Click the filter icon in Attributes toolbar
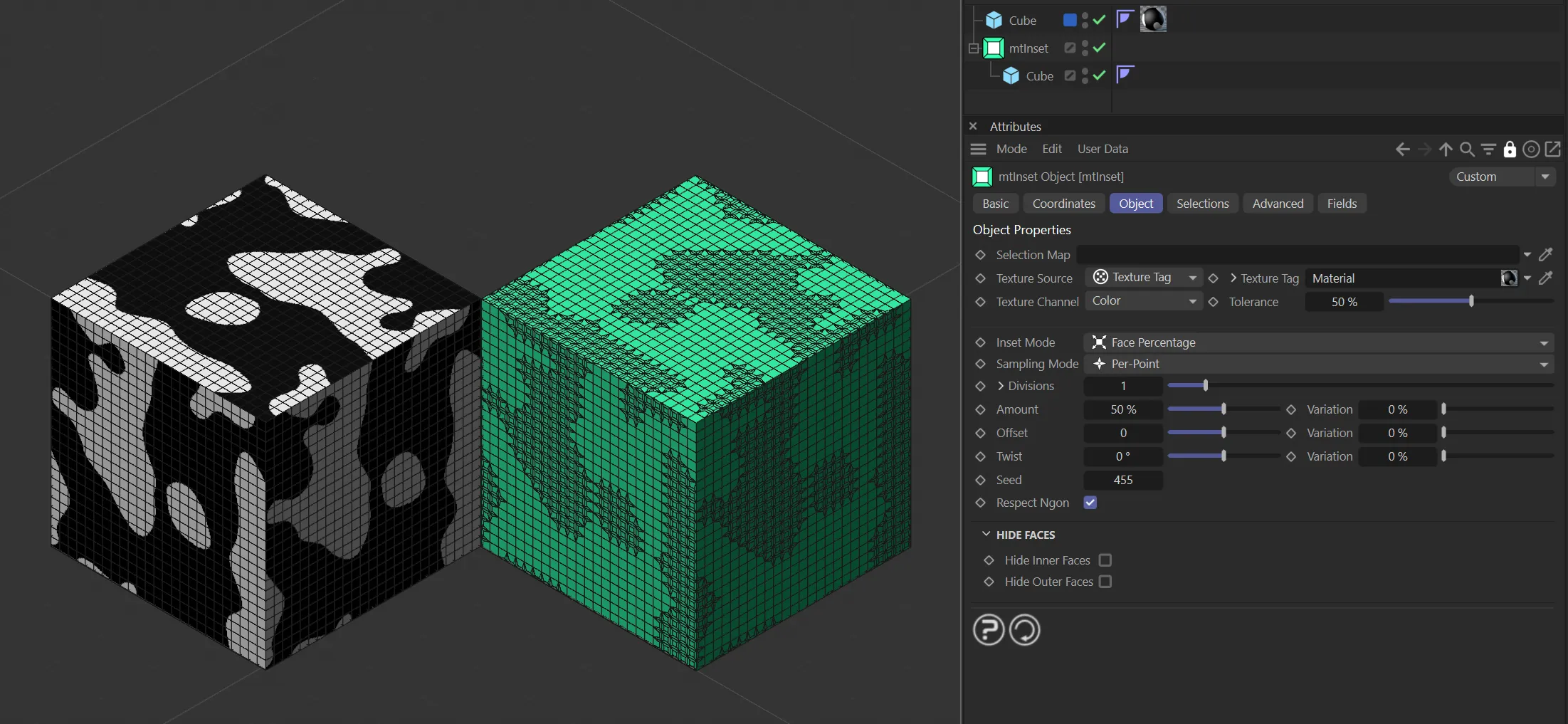 coord(1488,149)
